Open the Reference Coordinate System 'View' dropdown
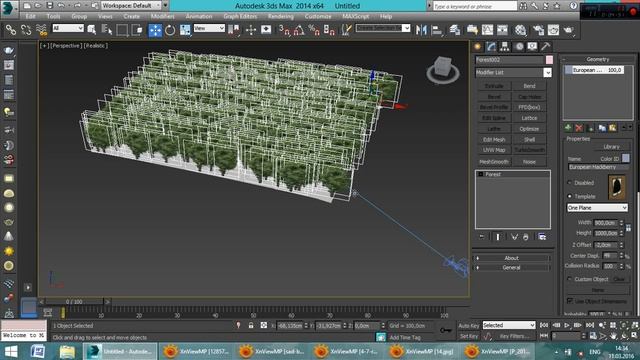Image resolution: width=640 pixels, height=360 pixels. pyautogui.click(x=209, y=28)
